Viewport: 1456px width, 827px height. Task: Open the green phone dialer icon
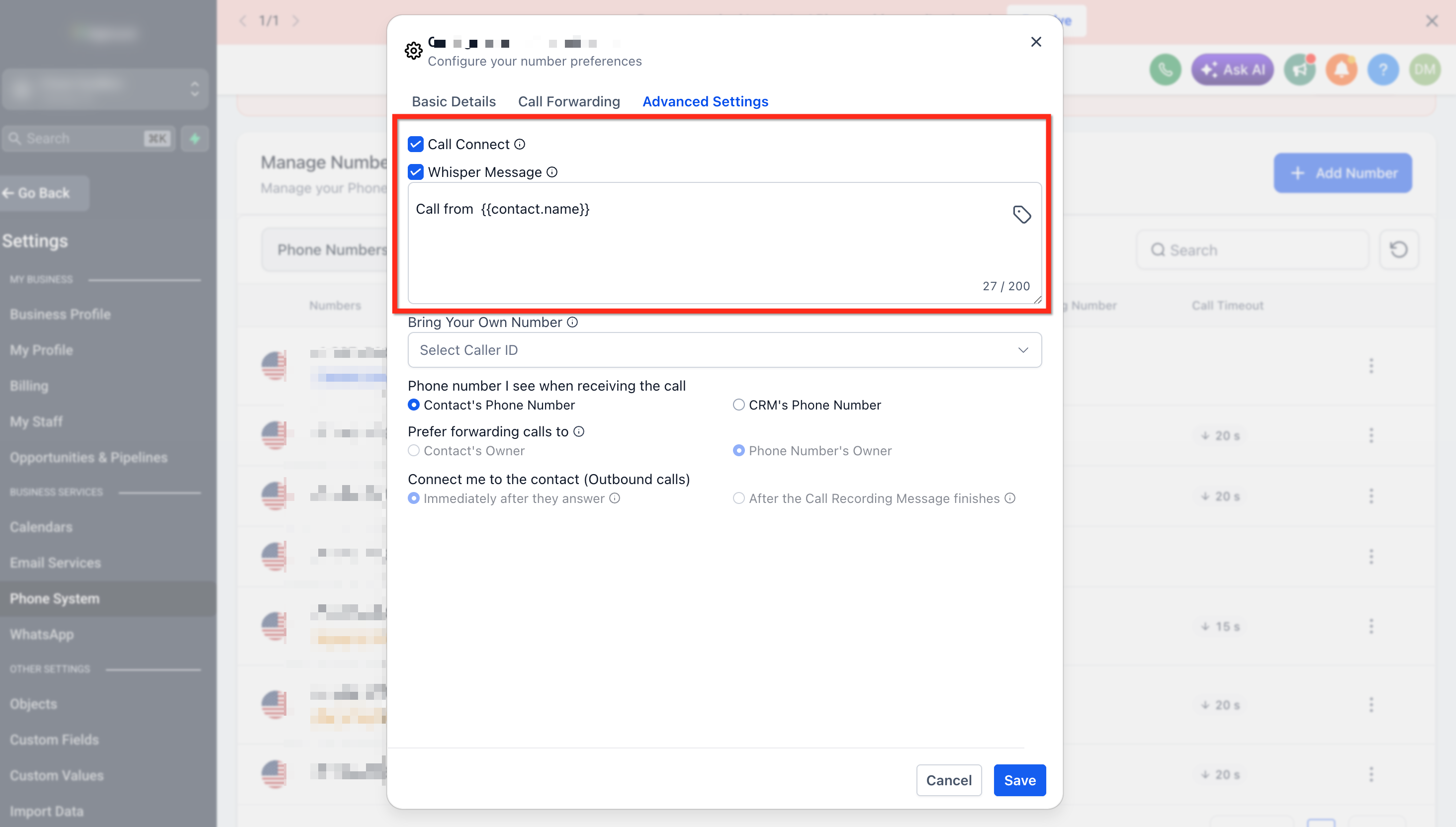click(1165, 70)
